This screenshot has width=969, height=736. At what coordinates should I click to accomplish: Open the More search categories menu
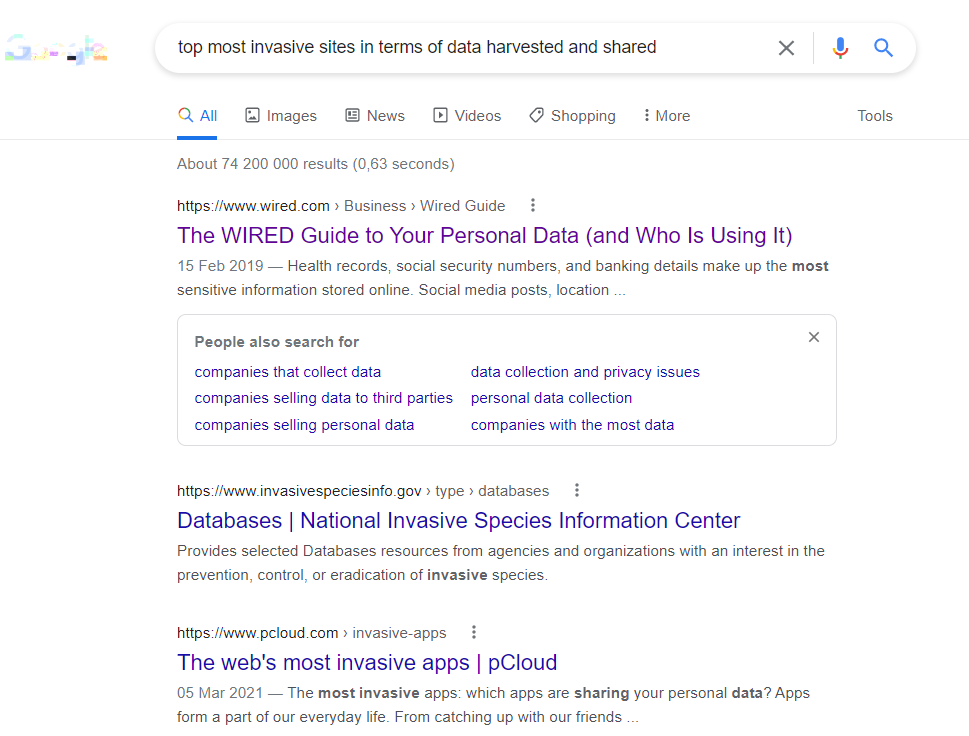(x=665, y=115)
